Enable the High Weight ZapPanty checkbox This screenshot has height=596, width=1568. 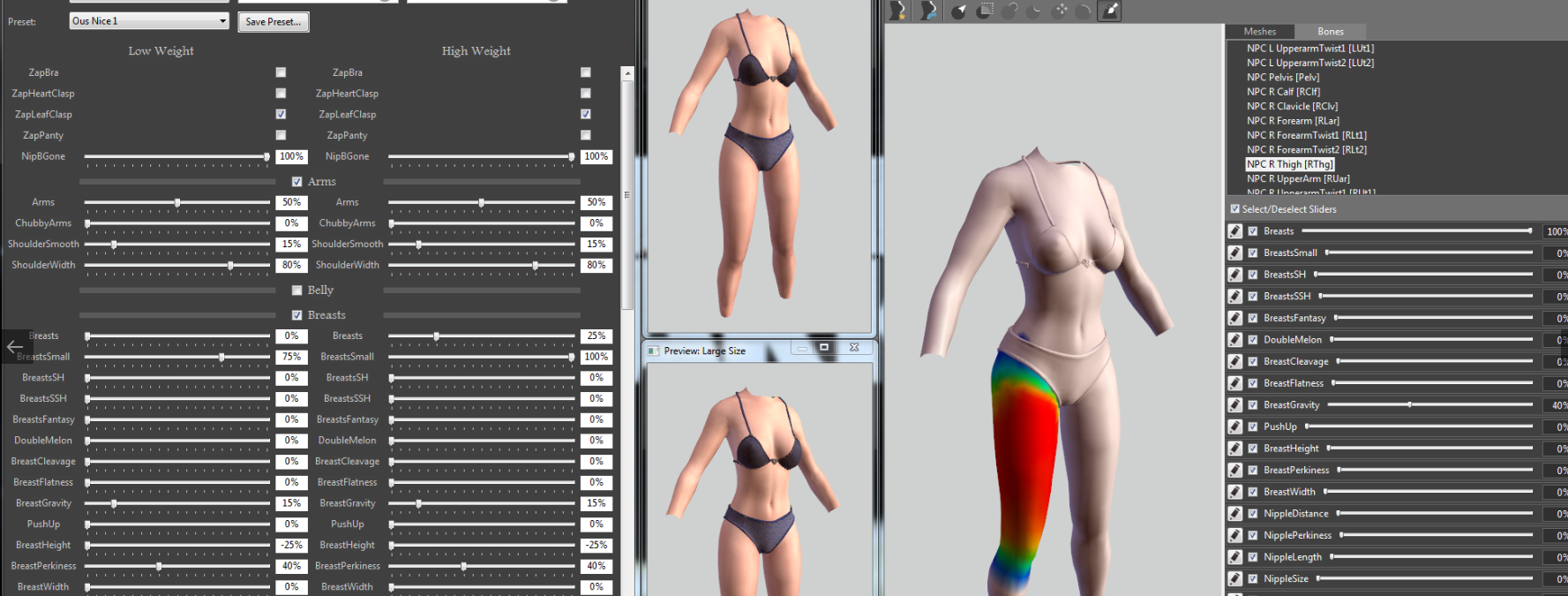click(x=586, y=135)
